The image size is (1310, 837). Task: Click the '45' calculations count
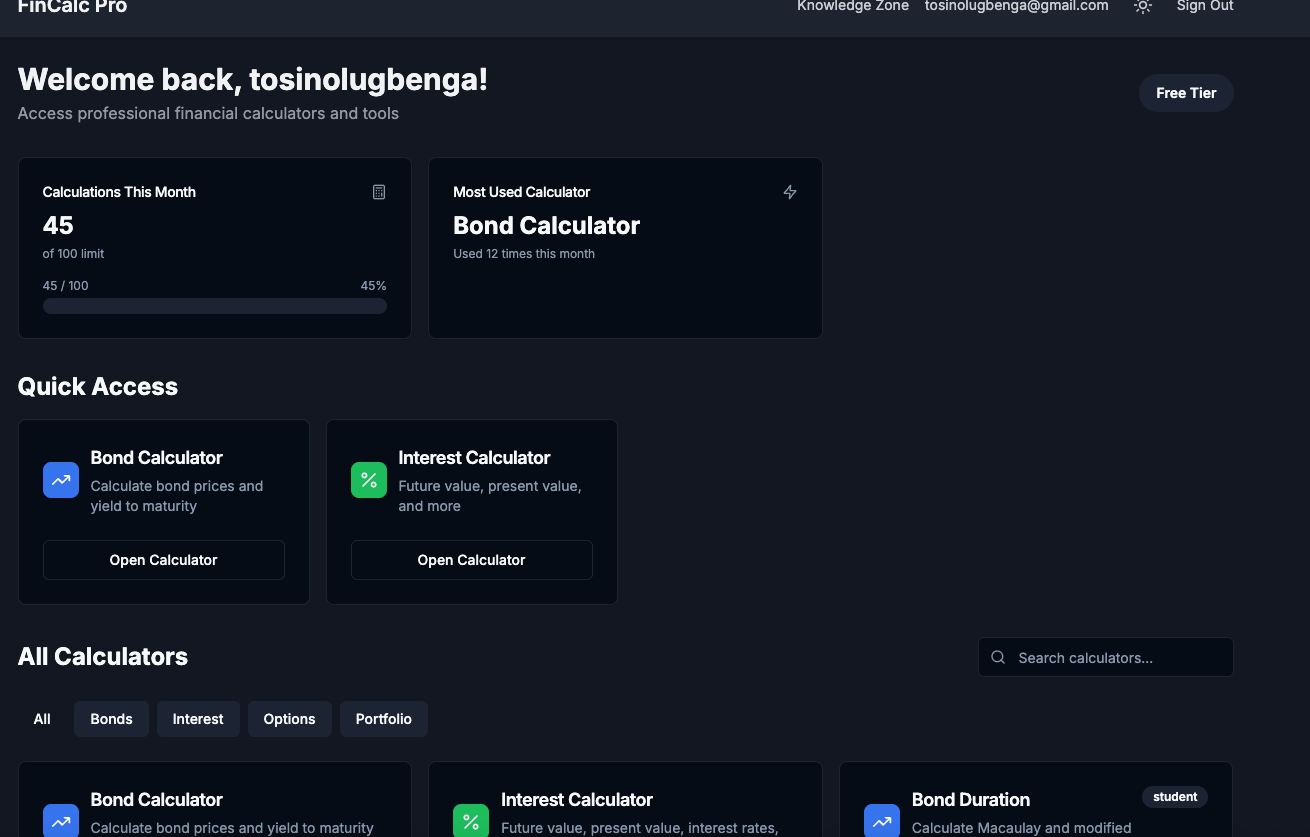(58, 226)
